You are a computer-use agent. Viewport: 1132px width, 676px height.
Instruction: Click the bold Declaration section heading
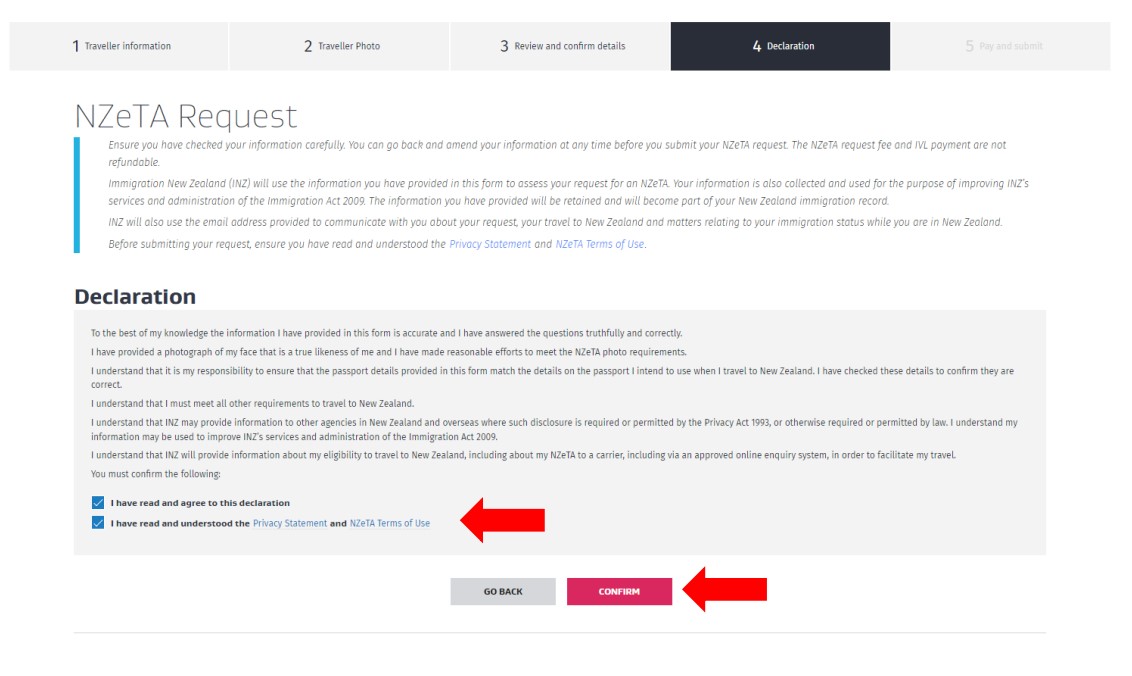click(x=135, y=297)
